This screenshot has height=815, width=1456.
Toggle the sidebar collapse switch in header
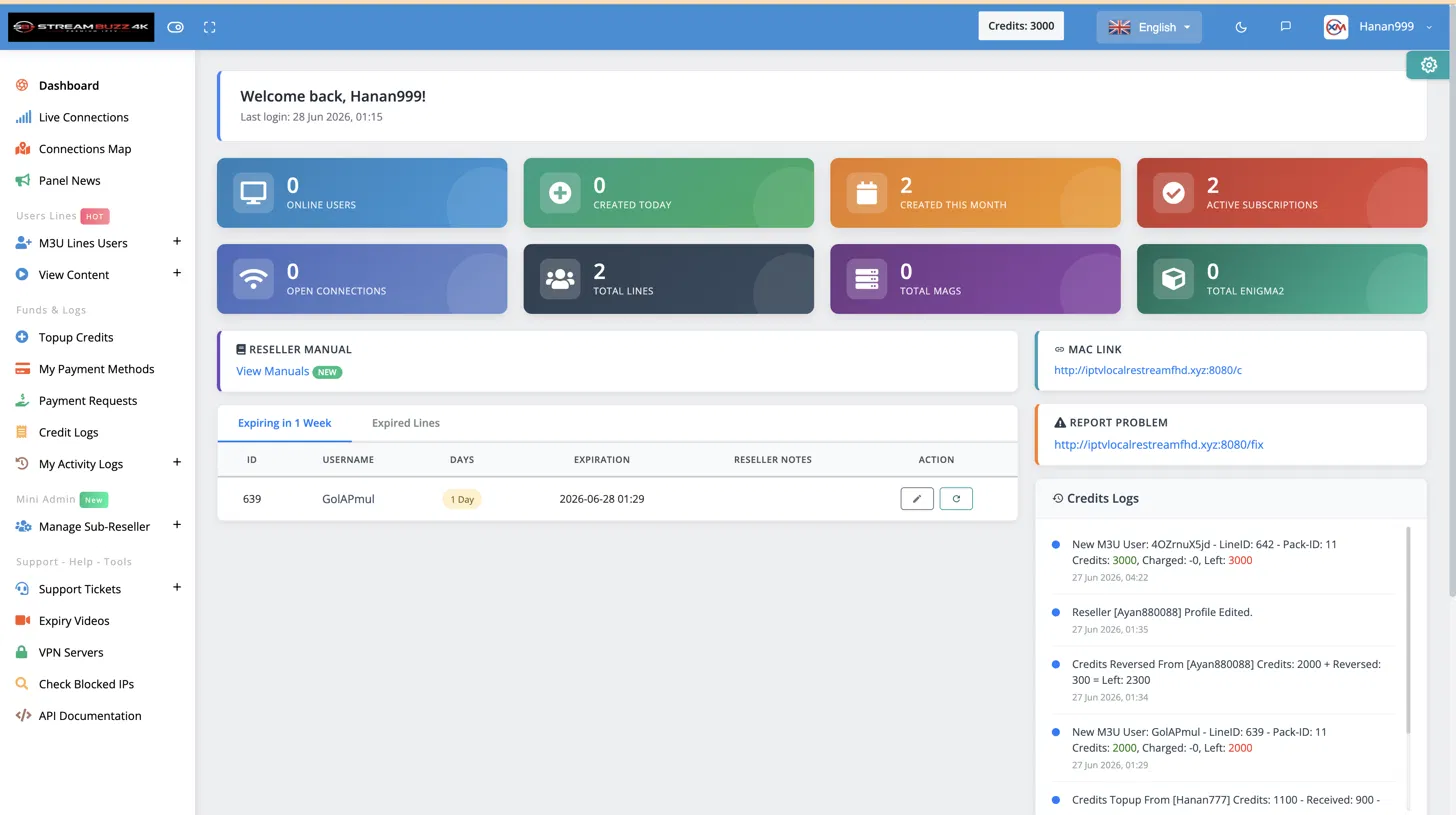(176, 27)
